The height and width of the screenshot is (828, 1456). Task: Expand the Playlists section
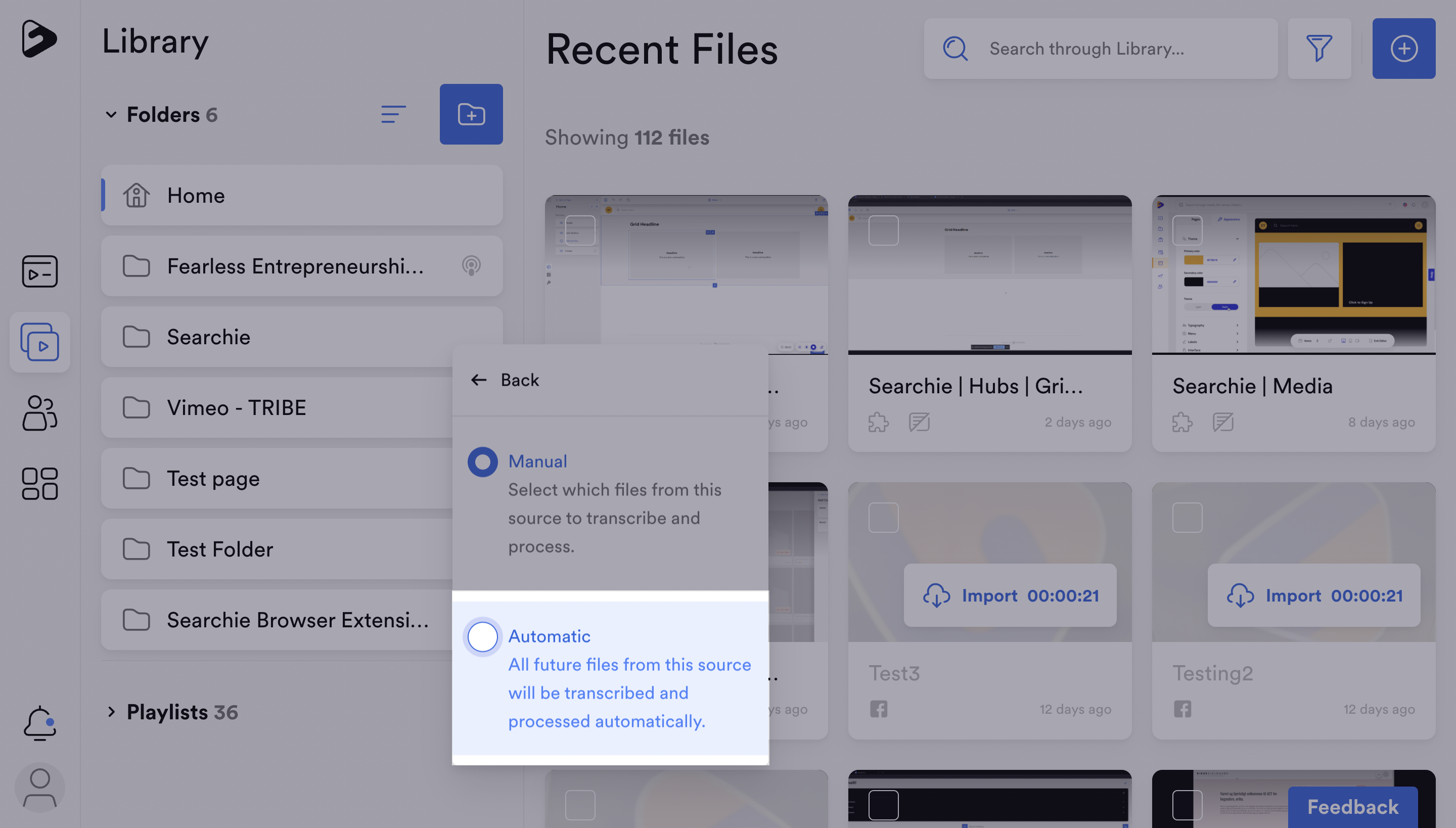(111, 712)
